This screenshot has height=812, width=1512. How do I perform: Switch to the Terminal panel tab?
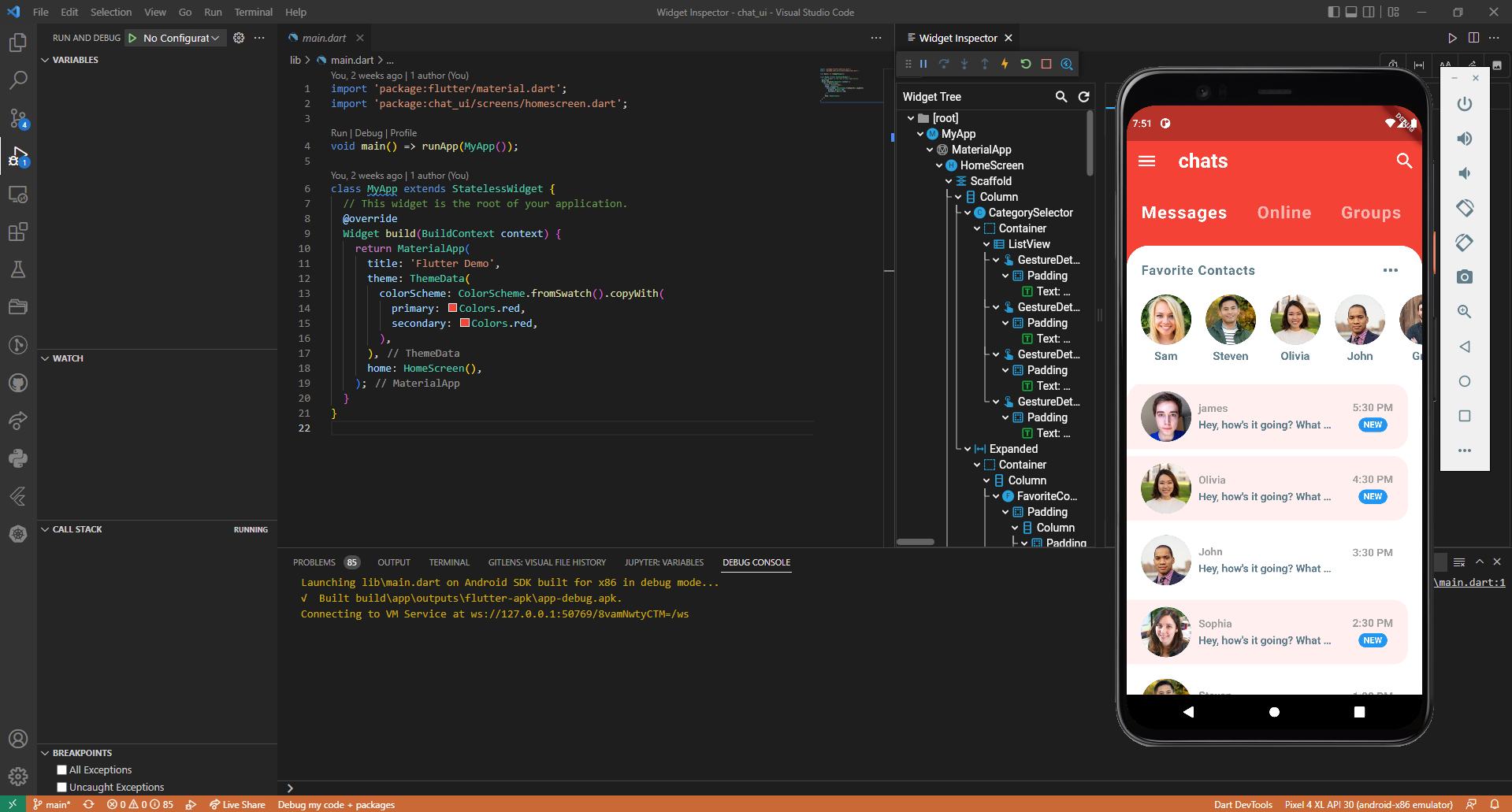(x=448, y=562)
